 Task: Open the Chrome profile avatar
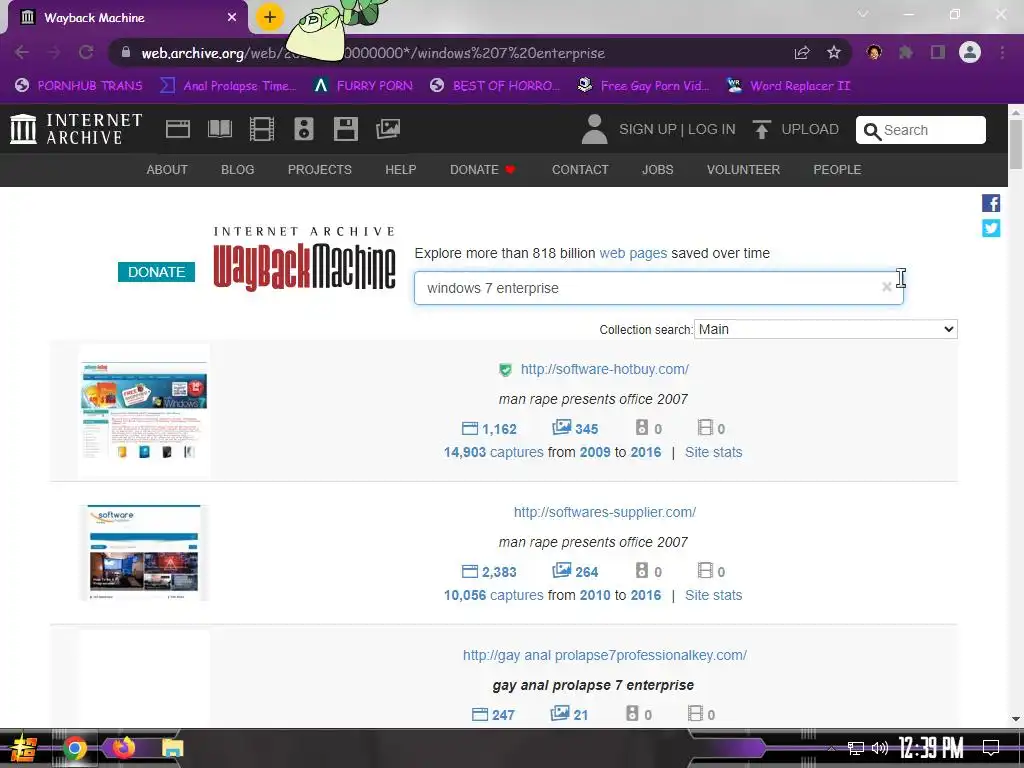click(x=970, y=52)
